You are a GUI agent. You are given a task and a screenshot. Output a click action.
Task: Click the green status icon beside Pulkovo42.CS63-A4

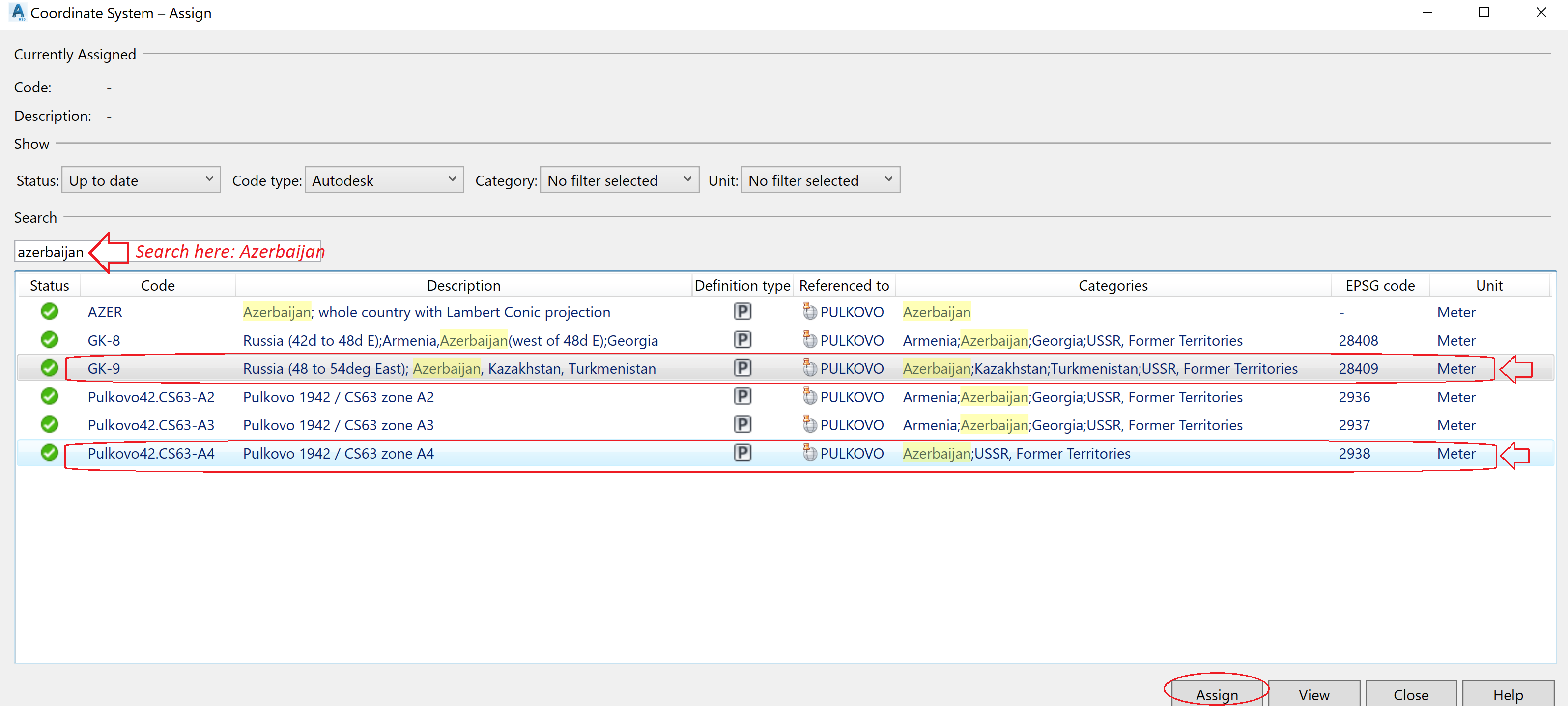coord(49,453)
